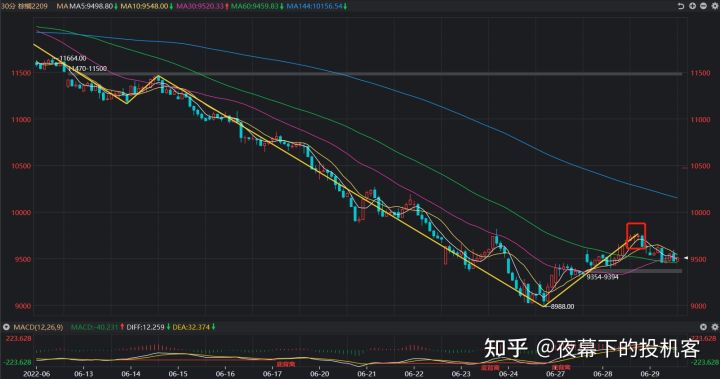Click the 11664.00 high price label
This screenshot has width=720, height=379.
pyautogui.click(x=73, y=58)
